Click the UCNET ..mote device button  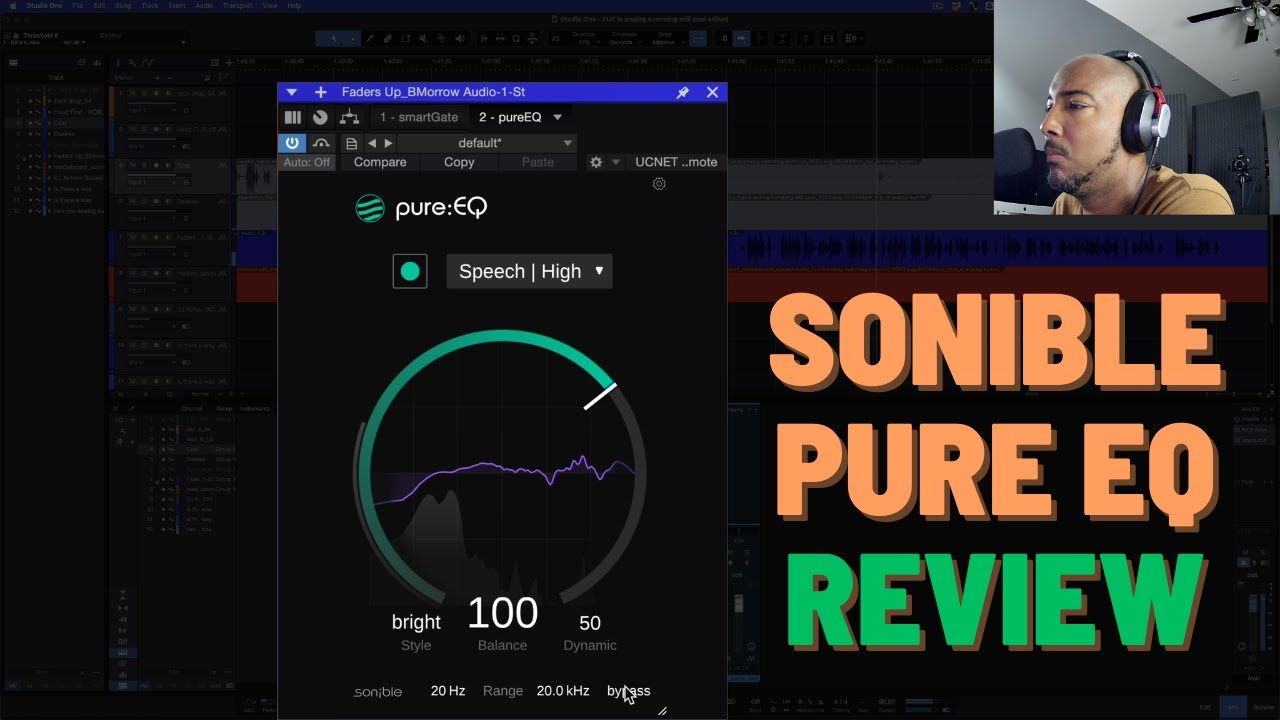676,162
